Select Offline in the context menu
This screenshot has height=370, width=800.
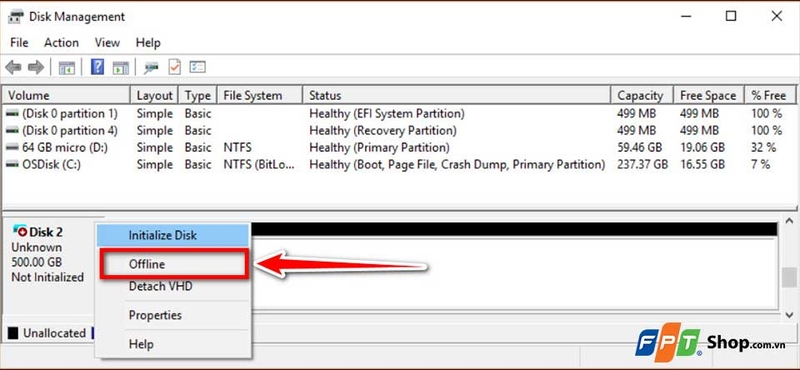(173, 264)
